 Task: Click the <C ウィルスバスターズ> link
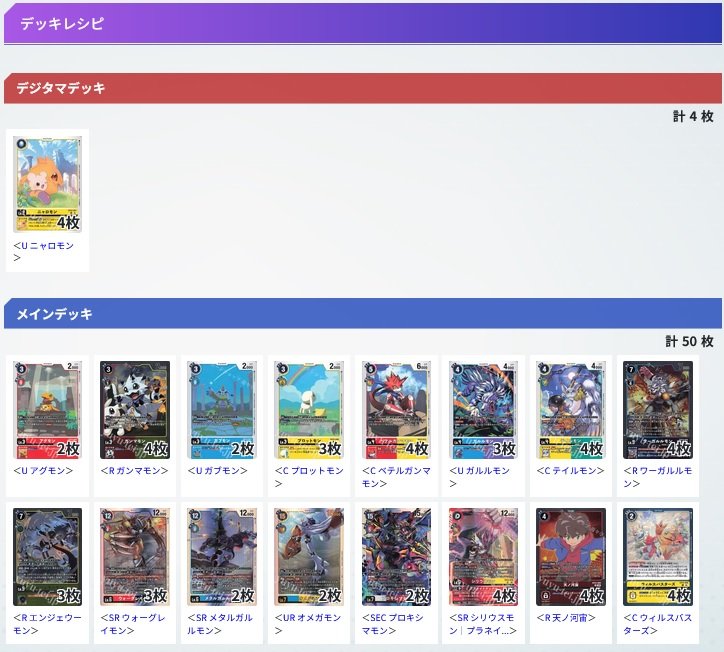658,623
